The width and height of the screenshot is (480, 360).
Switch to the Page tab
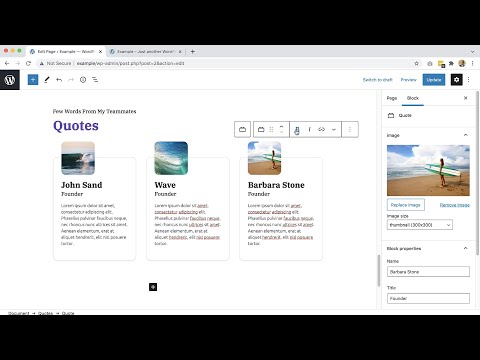392,98
